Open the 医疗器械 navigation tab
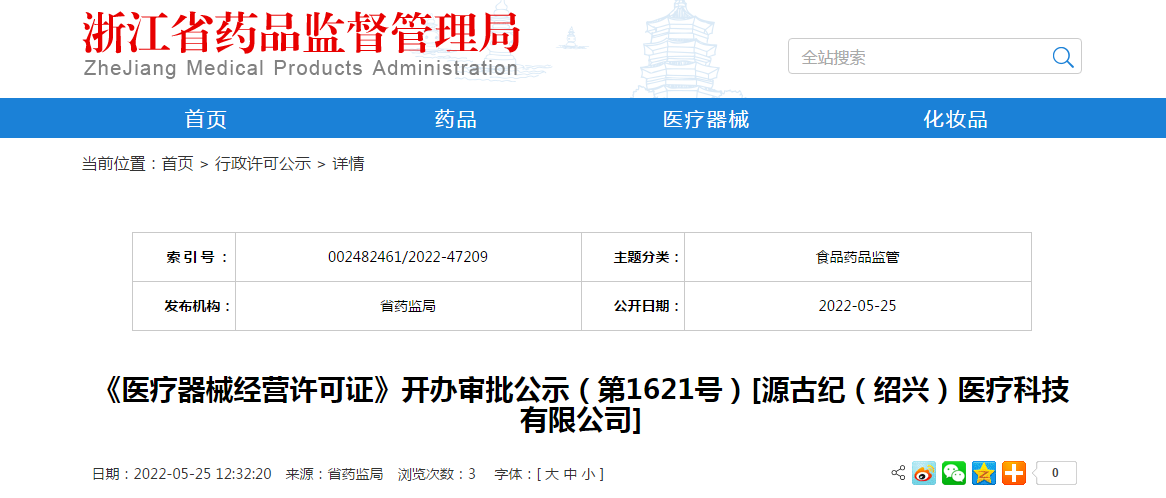The height and width of the screenshot is (498, 1166). tap(706, 119)
